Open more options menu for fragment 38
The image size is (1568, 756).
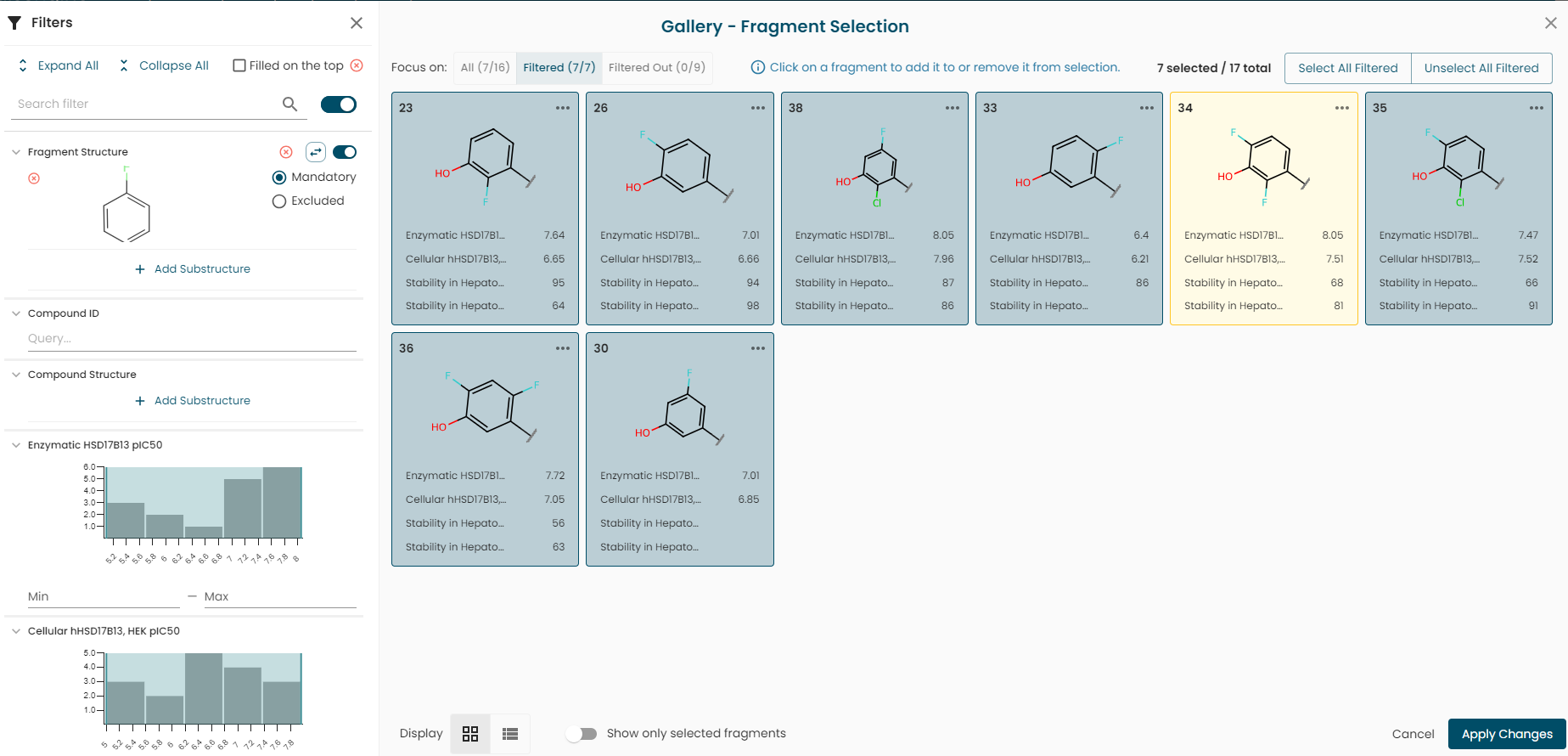point(953,108)
